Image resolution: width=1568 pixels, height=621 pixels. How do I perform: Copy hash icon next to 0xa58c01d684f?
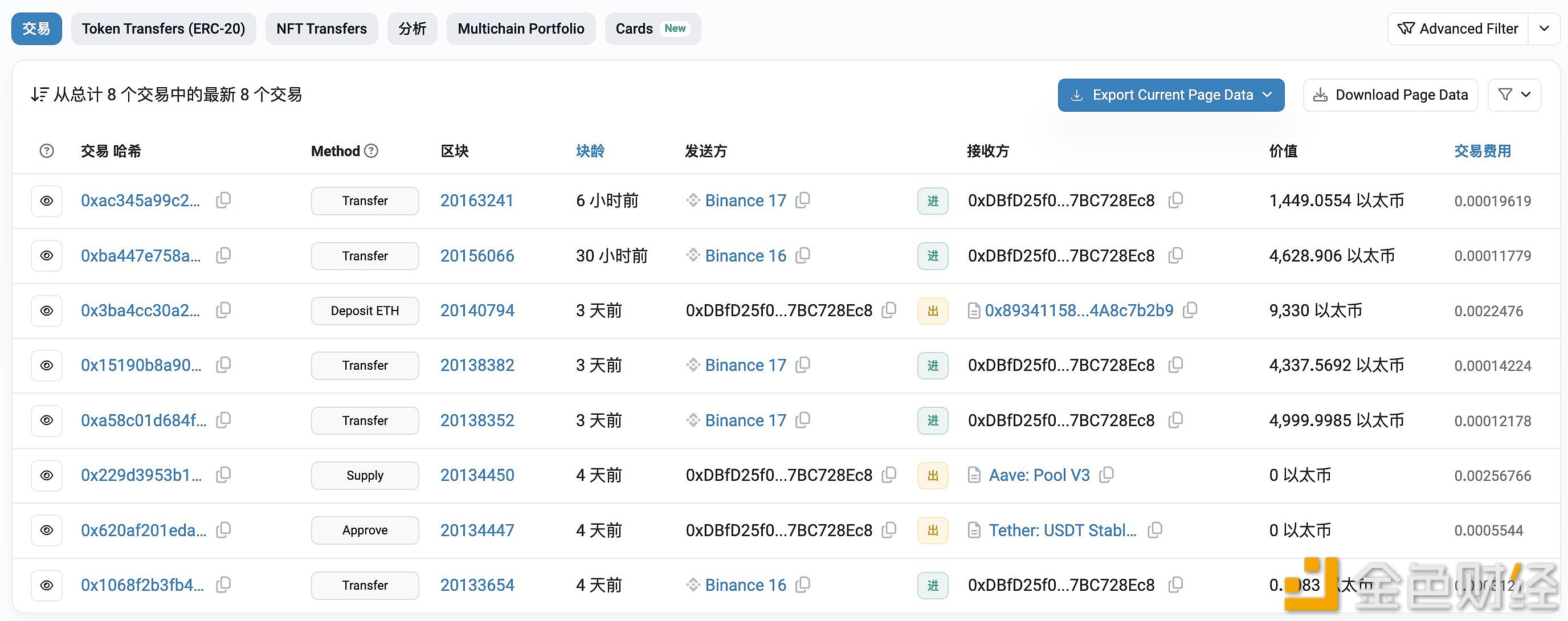223,420
